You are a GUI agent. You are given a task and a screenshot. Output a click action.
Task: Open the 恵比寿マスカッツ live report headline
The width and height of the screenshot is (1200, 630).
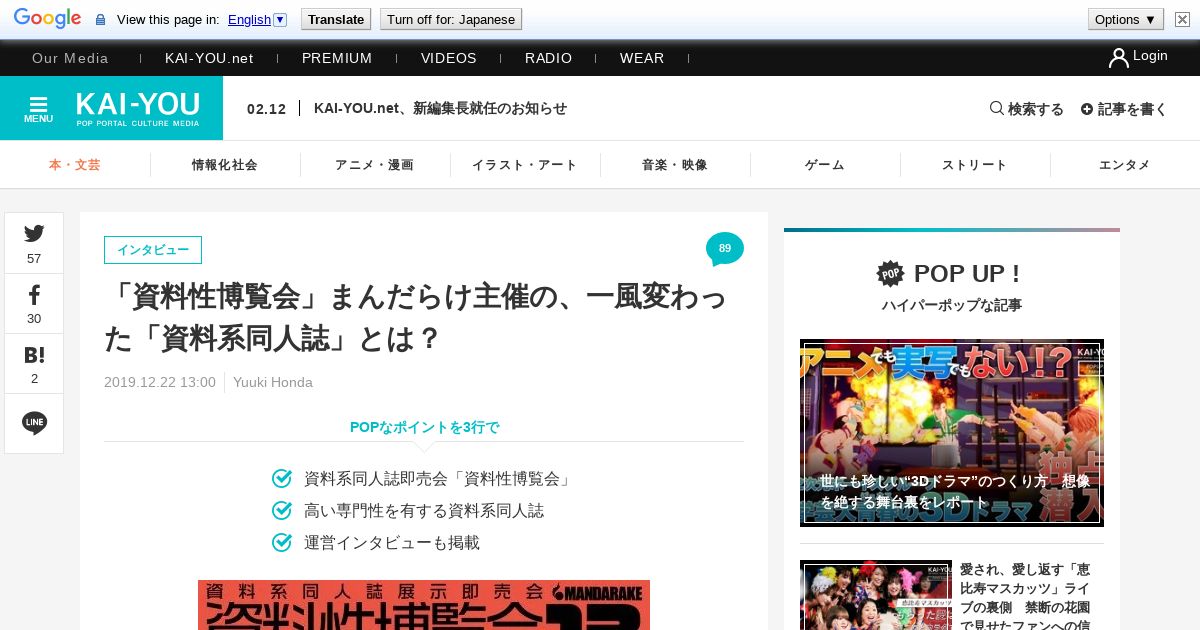[1025, 596]
